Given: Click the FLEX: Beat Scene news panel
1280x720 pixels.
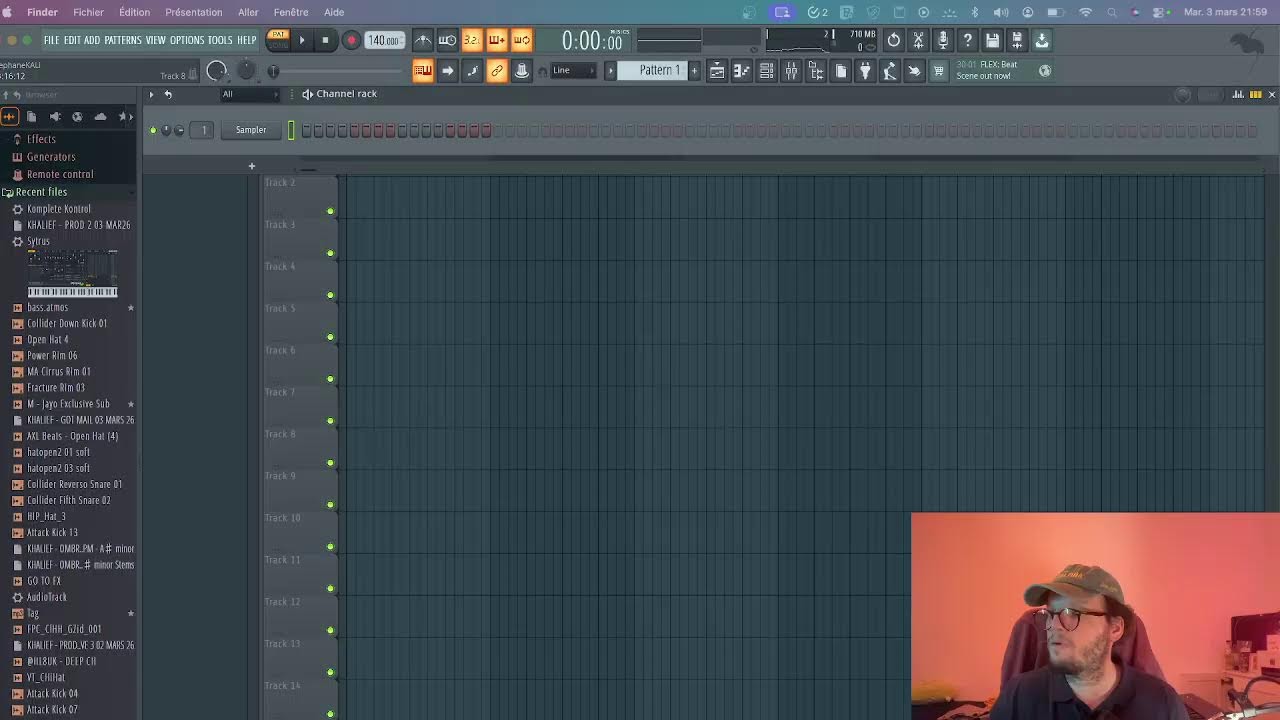Looking at the screenshot, I should click(x=1003, y=70).
